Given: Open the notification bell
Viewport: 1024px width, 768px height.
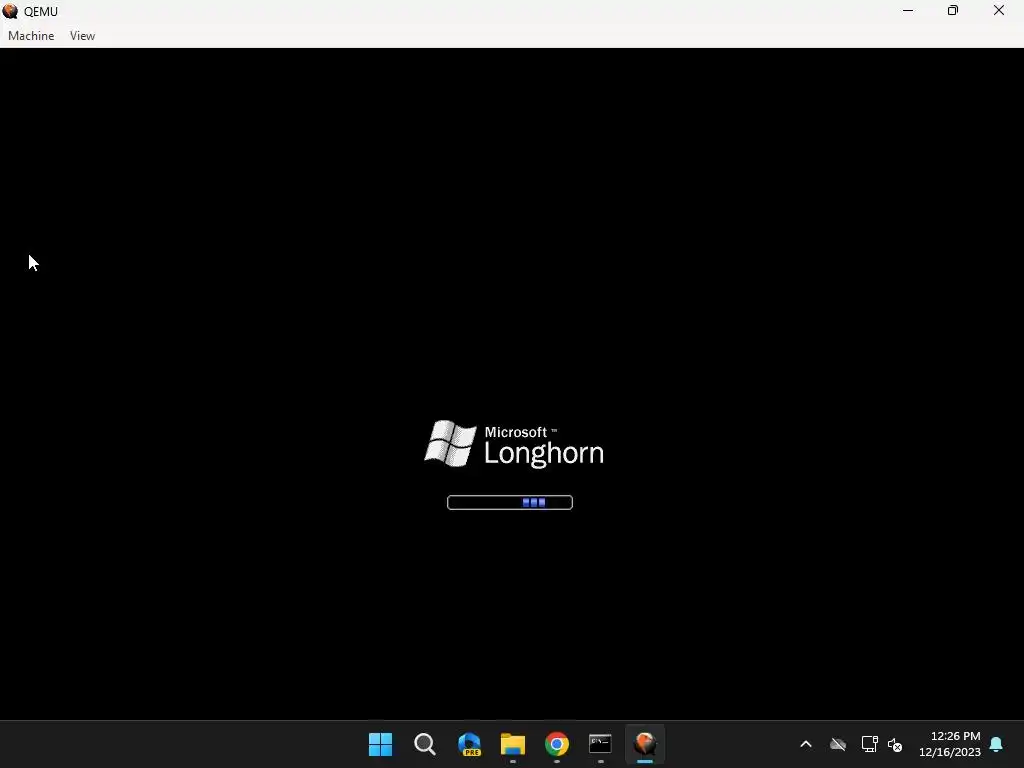Looking at the screenshot, I should (997, 744).
